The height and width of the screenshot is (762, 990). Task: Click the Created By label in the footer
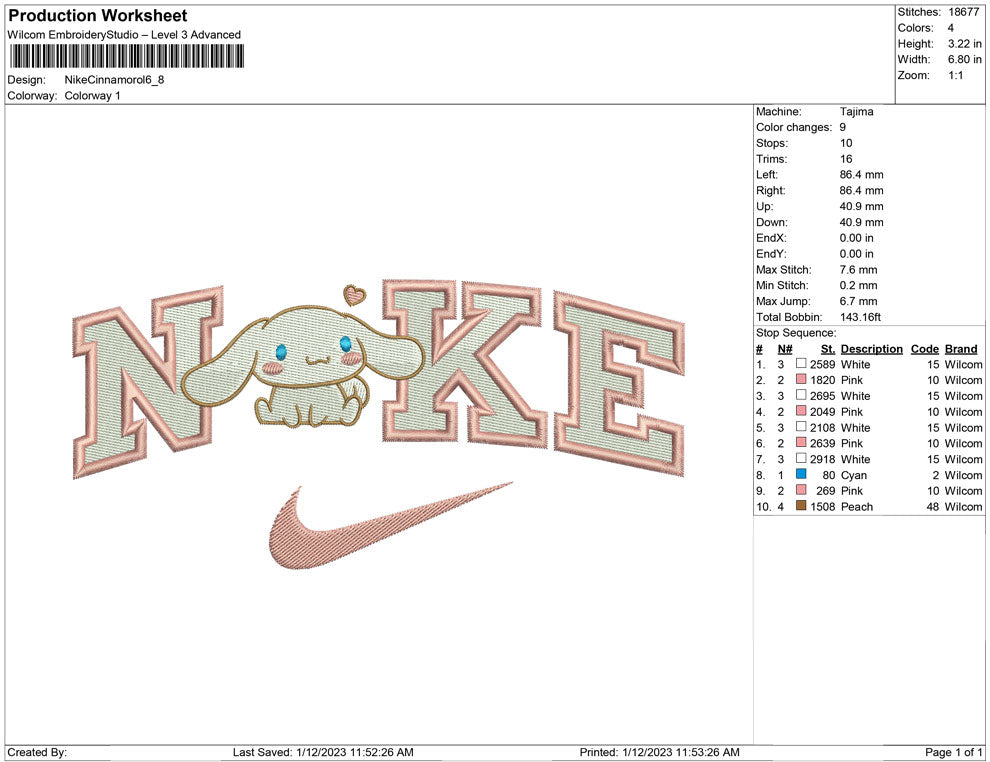pos(37,752)
